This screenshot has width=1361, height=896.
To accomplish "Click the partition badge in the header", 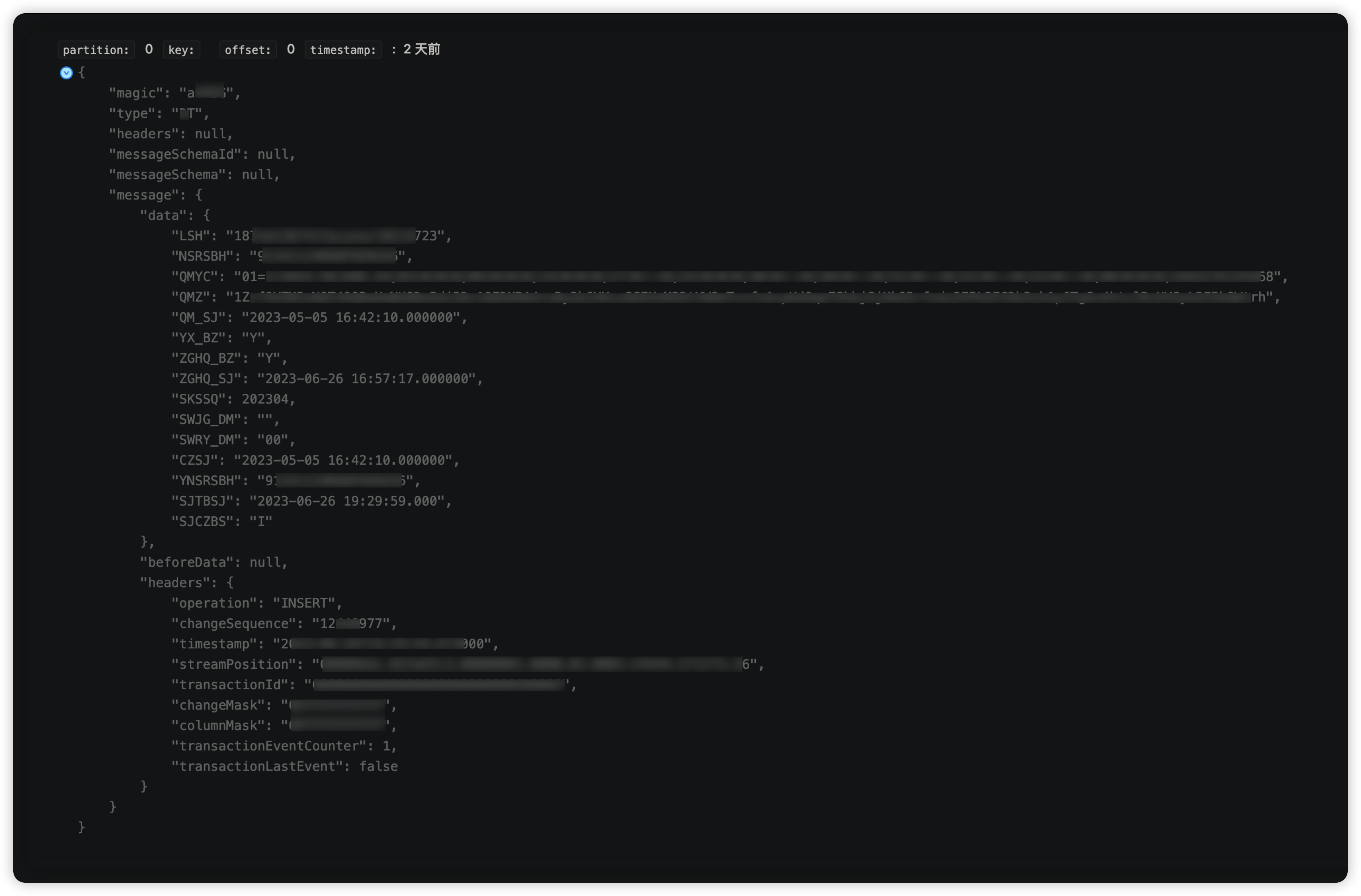I will click(x=96, y=50).
